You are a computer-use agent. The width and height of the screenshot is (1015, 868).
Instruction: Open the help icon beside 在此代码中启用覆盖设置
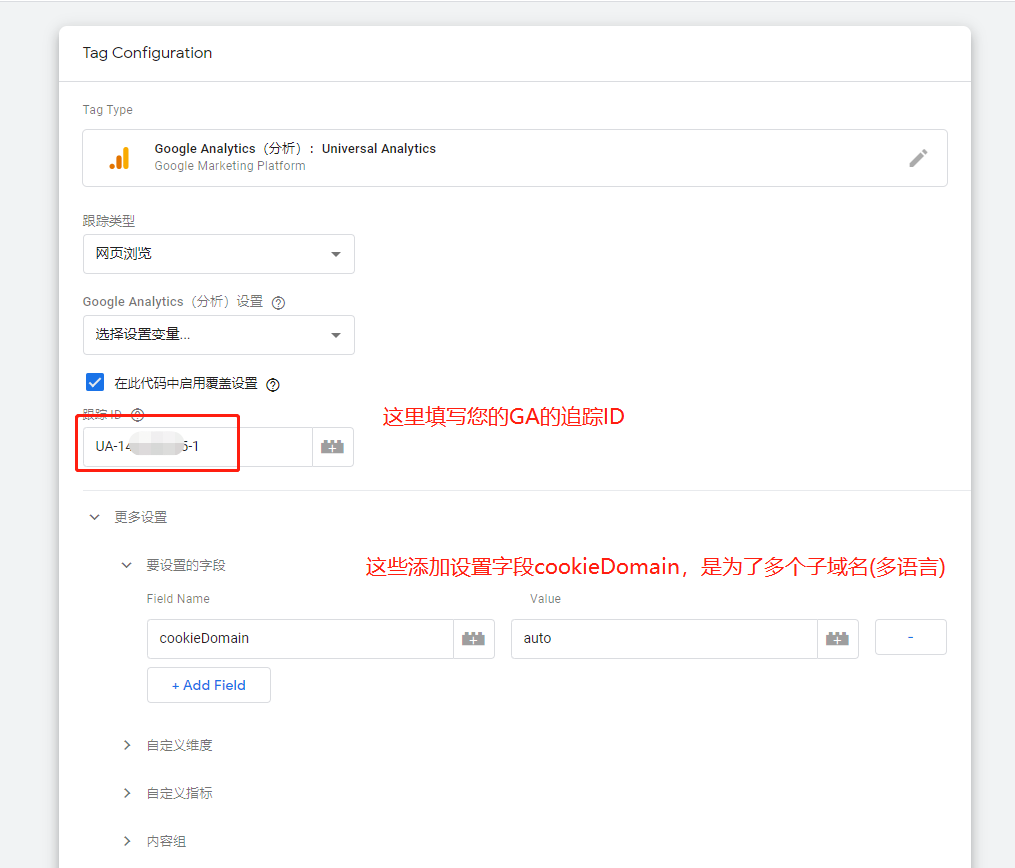coord(273,384)
